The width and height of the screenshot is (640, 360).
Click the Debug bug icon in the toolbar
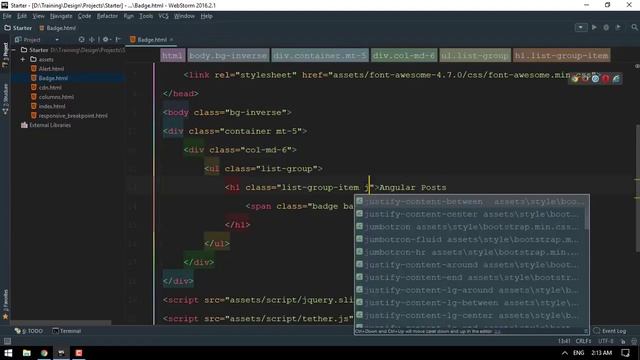point(606,27)
